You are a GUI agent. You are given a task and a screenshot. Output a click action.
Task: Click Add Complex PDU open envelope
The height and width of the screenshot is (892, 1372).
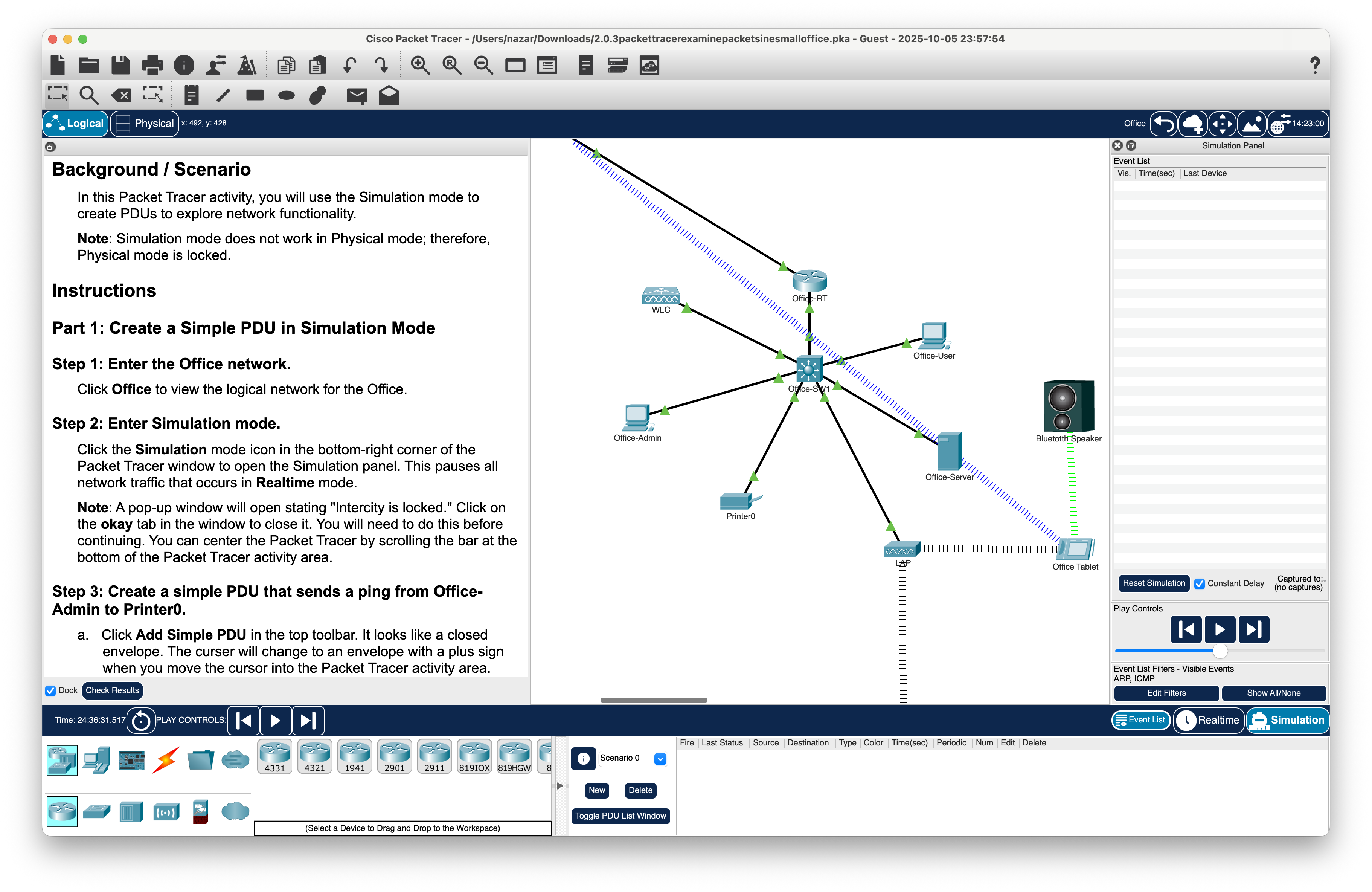pos(389,95)
